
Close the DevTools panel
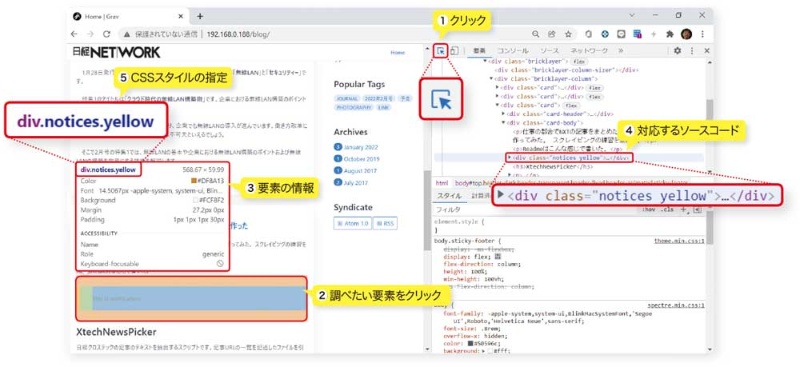[707, 51]
